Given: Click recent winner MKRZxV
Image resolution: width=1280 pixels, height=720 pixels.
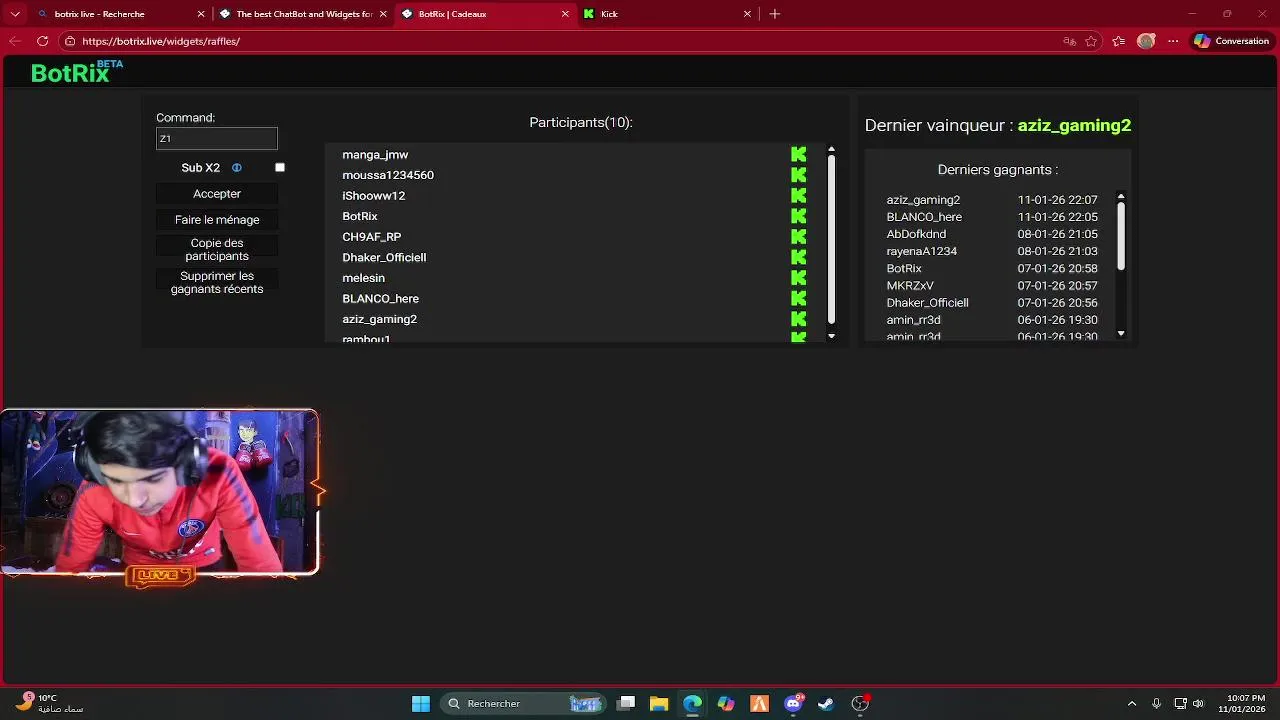Looking at the screenshot, I should coord(910,286).
